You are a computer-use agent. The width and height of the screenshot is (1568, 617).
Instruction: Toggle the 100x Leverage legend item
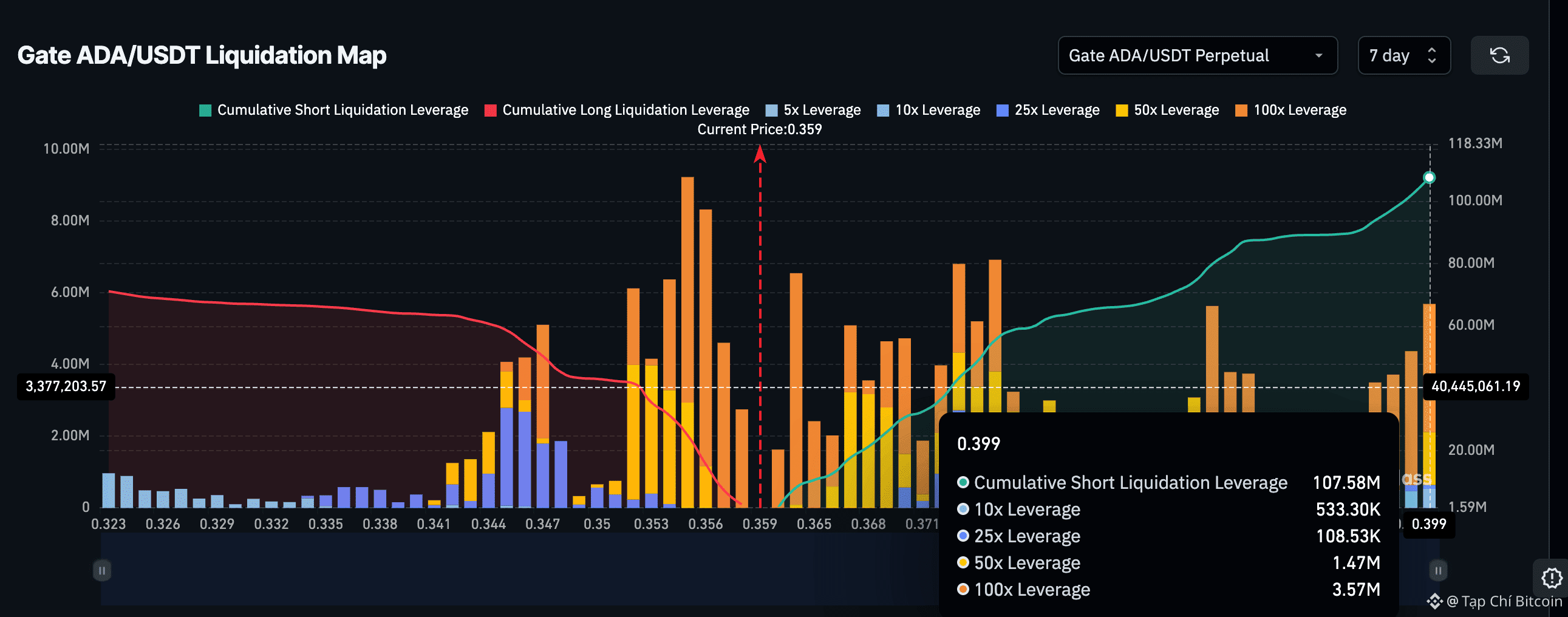pyautogui.click(x=1290, y=110)
